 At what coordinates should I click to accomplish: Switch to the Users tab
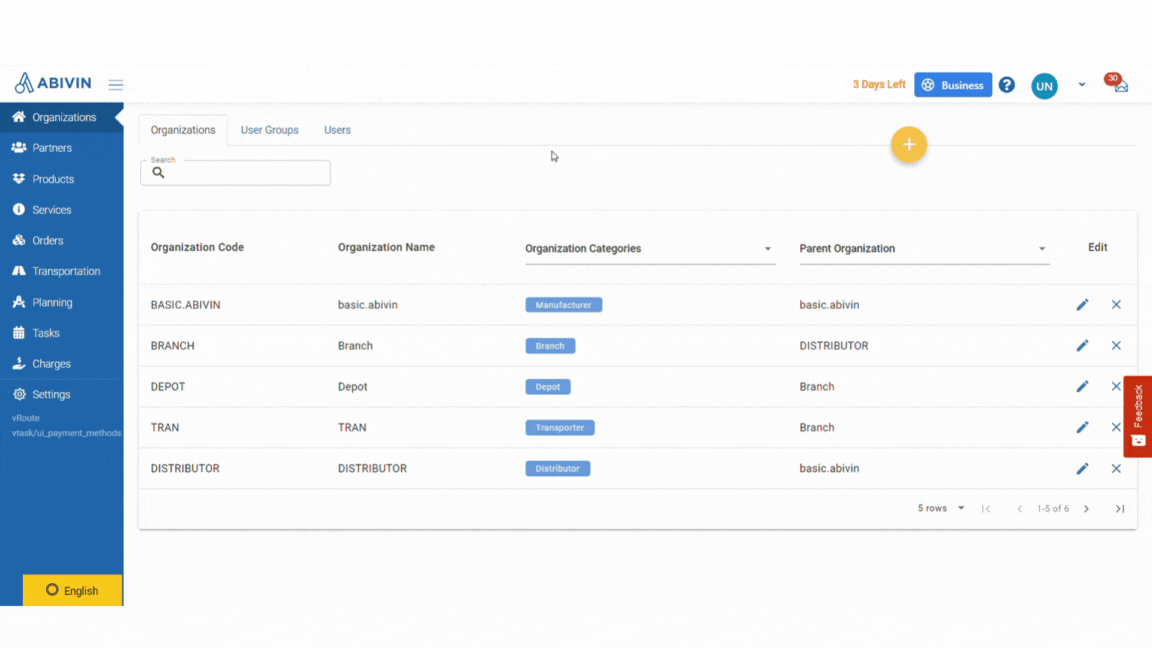(x=337, y=130)
